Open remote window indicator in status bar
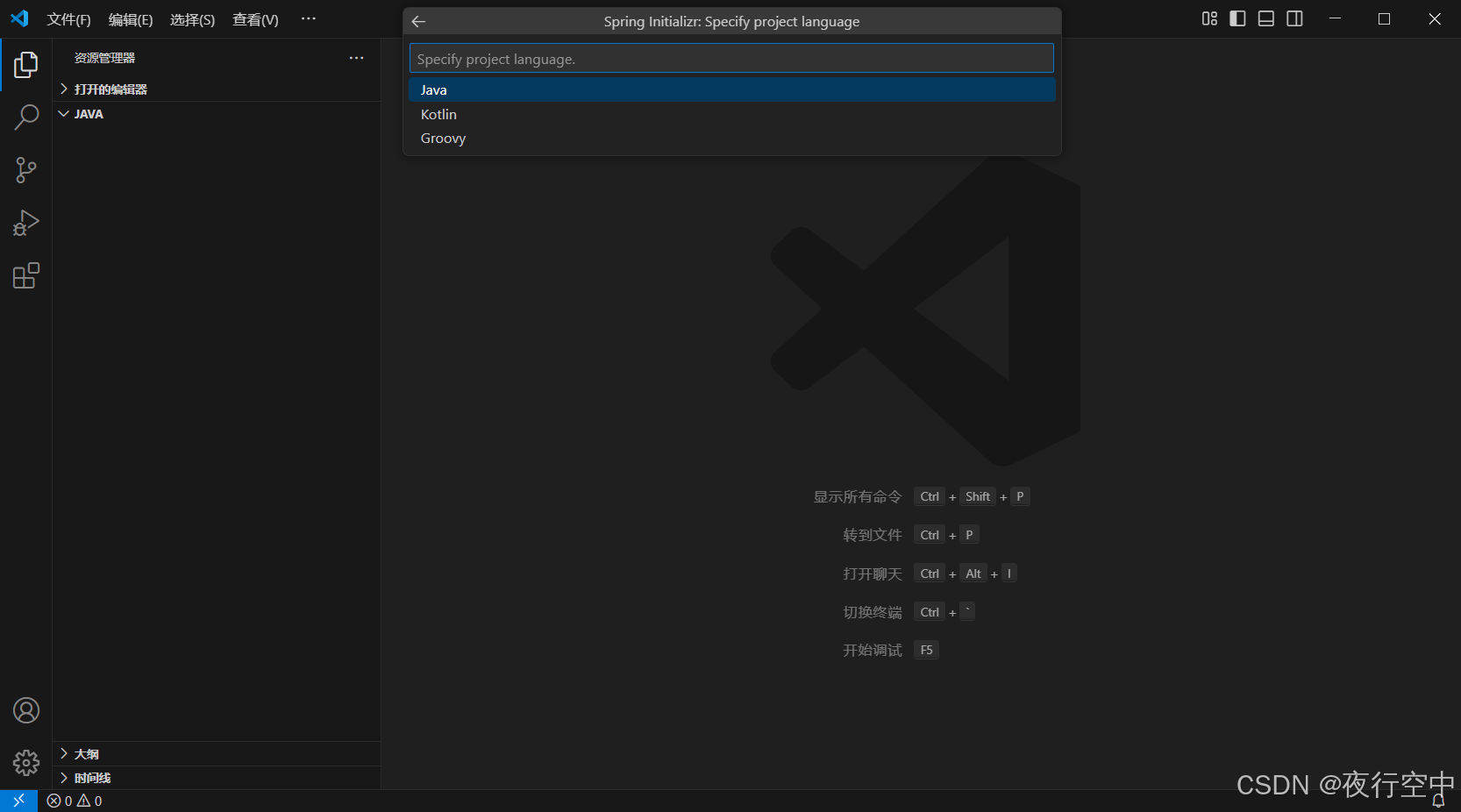The height and width of the screenshot is (812, 1461). click(x=18, y=801)
